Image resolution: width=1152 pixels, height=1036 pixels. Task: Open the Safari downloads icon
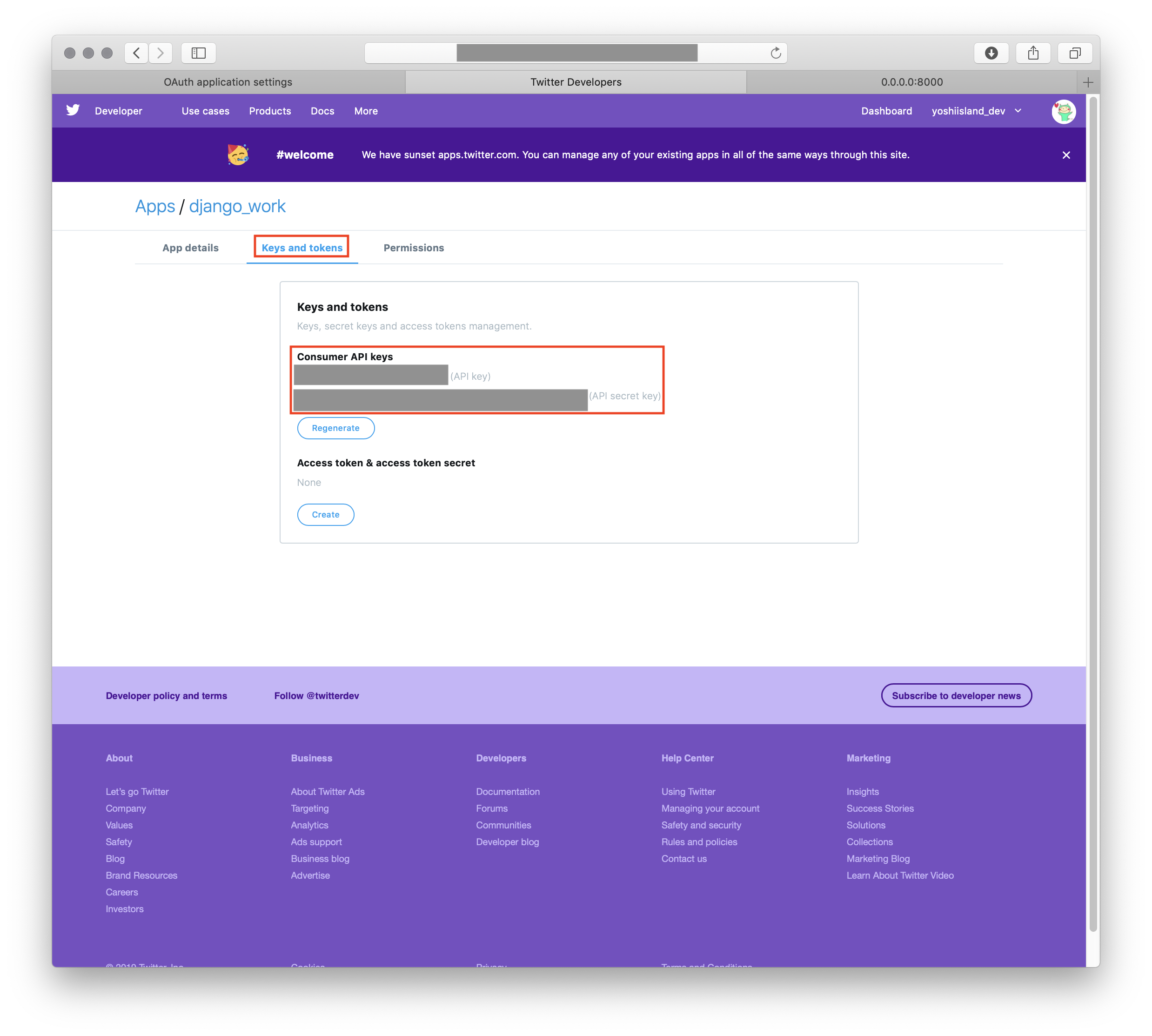991,53
